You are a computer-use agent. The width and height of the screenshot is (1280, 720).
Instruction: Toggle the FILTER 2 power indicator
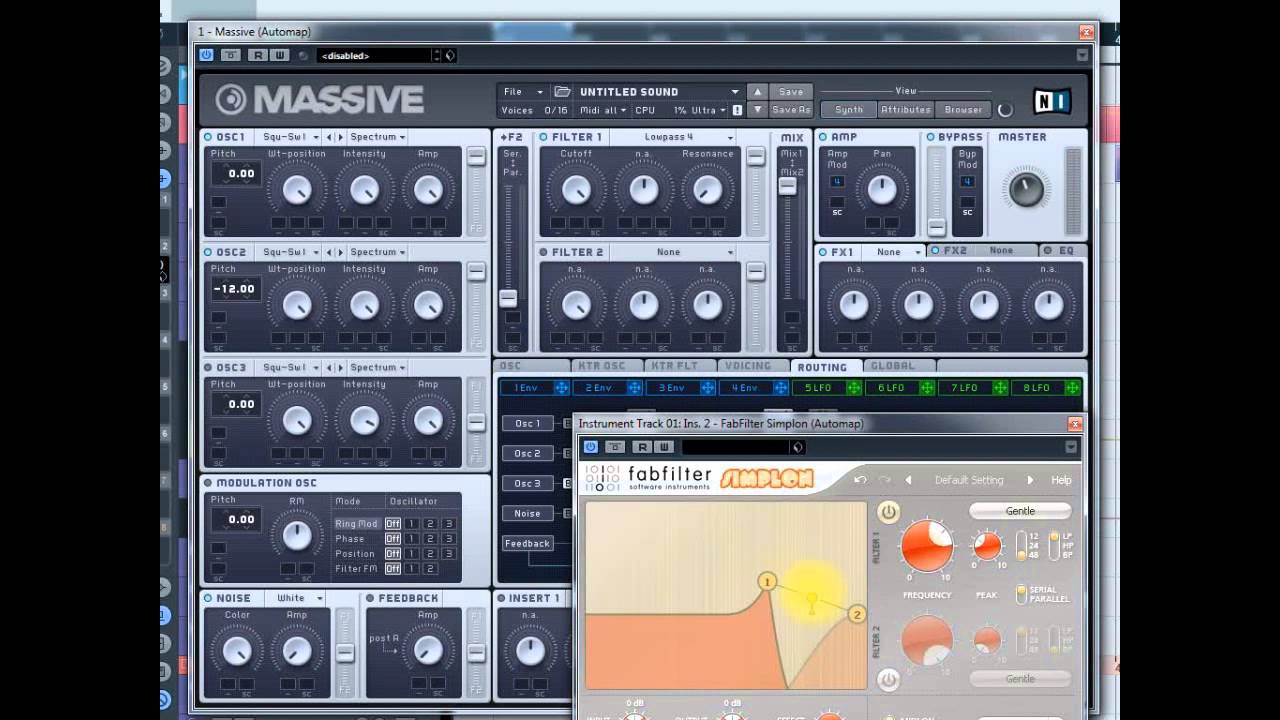tap(544, 252)
